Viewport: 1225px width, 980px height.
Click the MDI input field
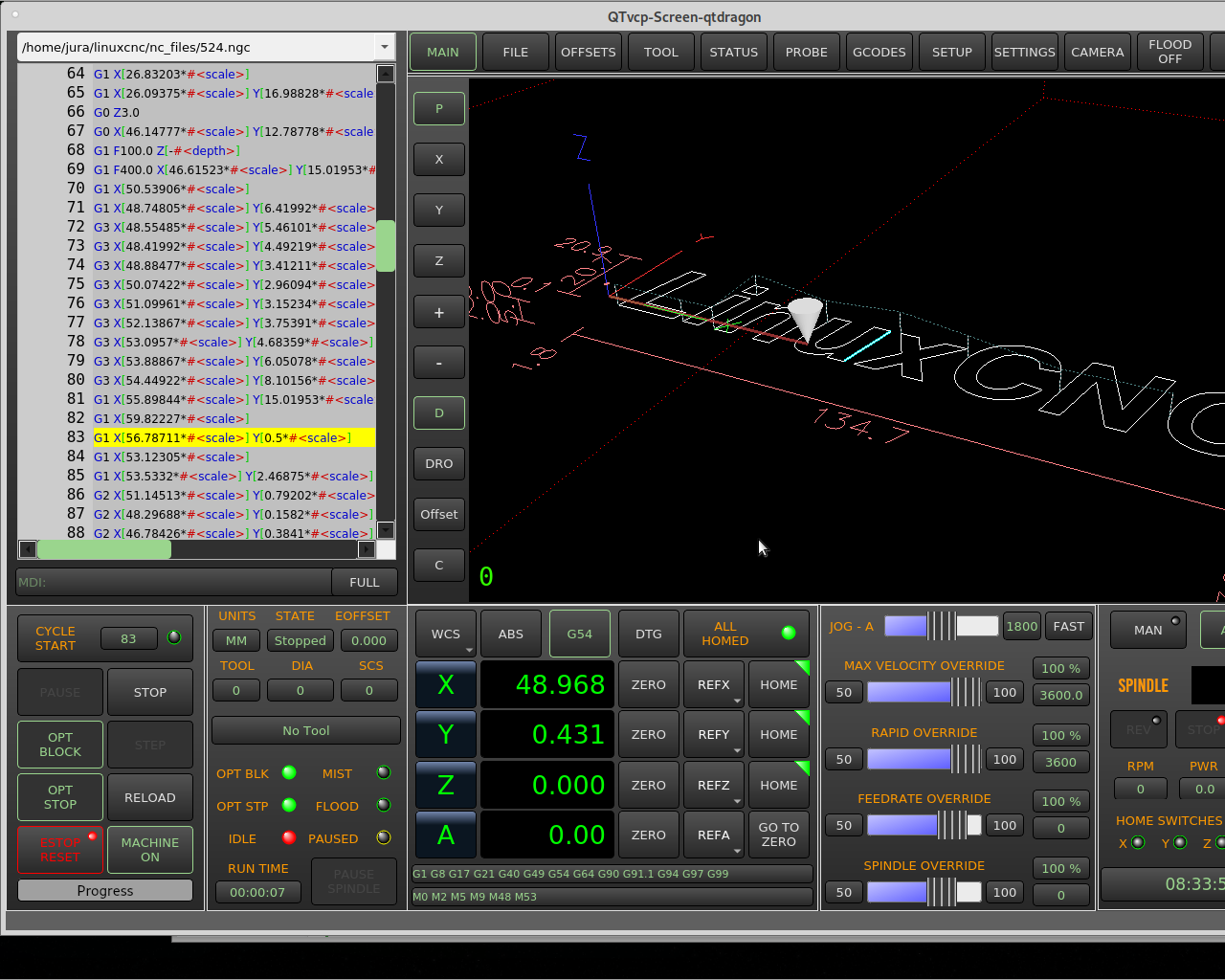pyautogui.click(x=174, y=582)
